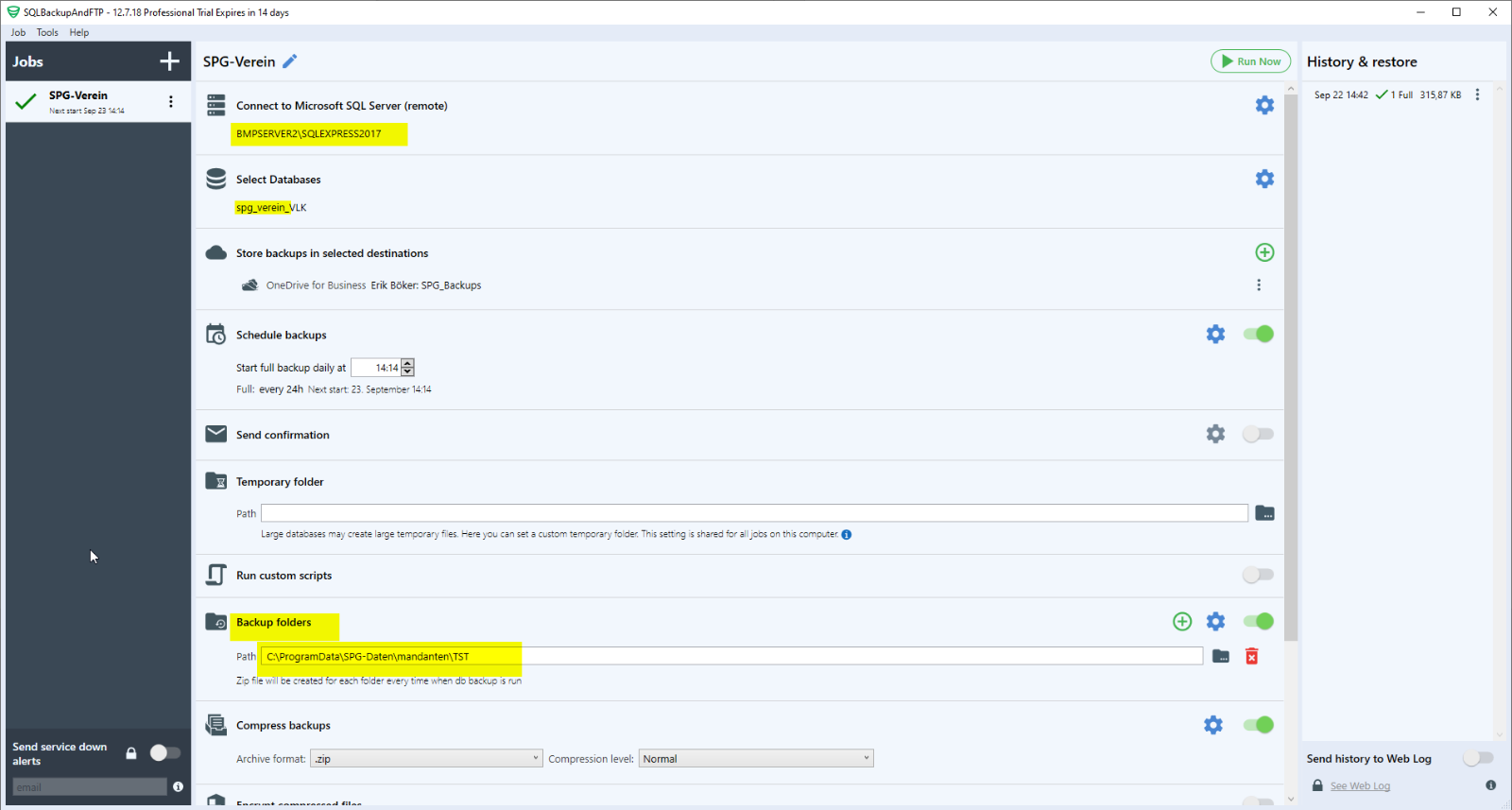This screenshot has width=1512, height=810.
Task: Browse for temporary folder path
Action: tap(1264, 513)
